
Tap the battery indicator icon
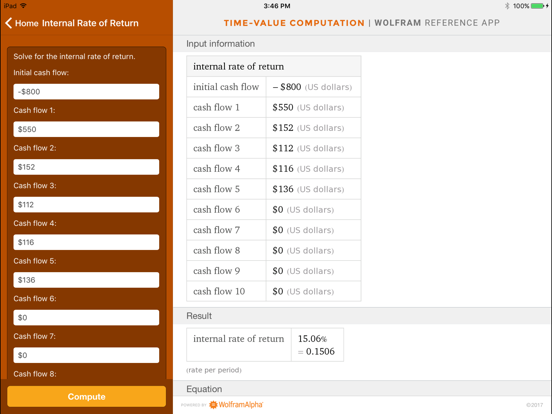click(x=537, y=6)
